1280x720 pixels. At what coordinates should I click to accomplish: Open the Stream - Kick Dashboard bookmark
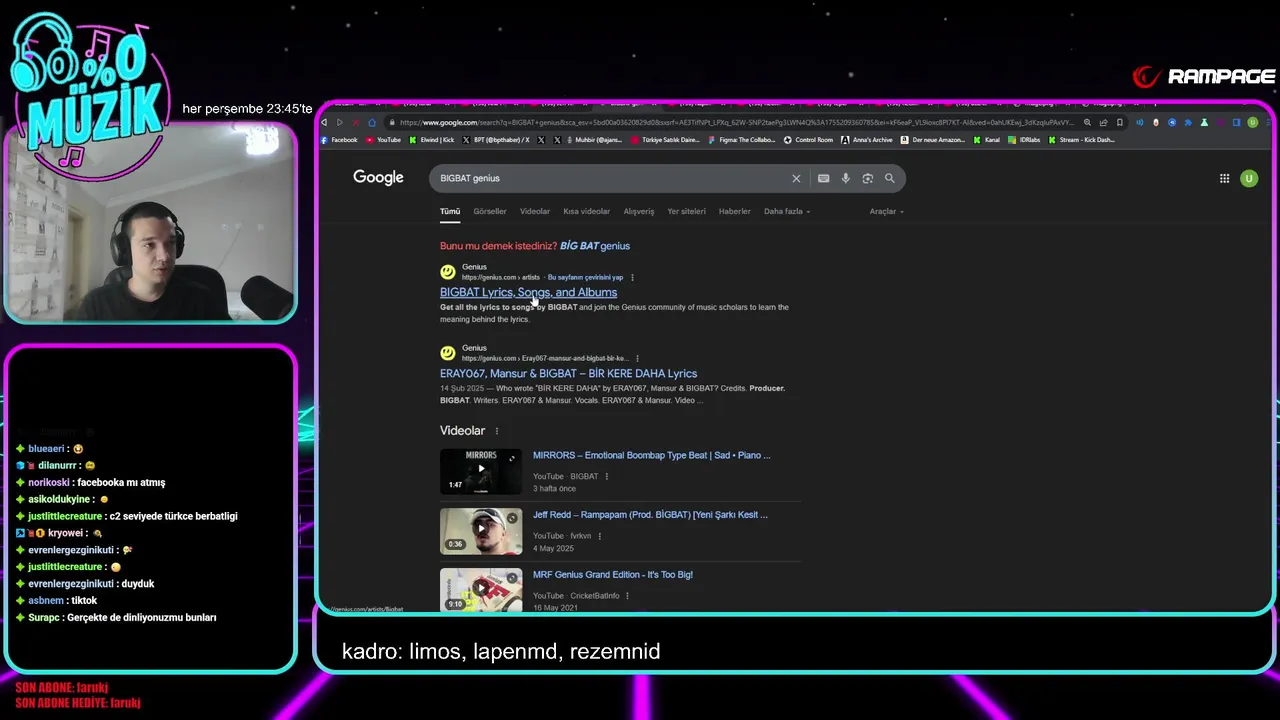1082,140
